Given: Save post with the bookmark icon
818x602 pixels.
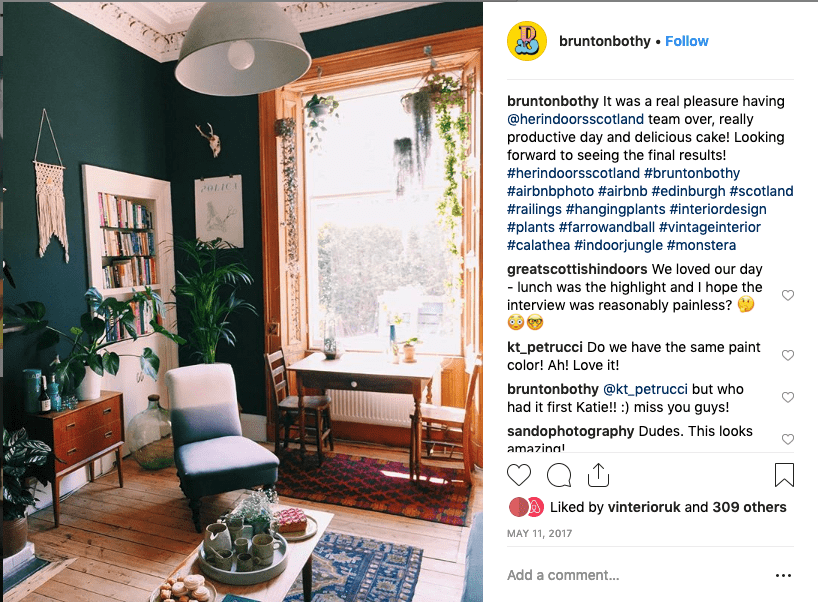Looking at the screenshot, I should click(x=784, y=475).
